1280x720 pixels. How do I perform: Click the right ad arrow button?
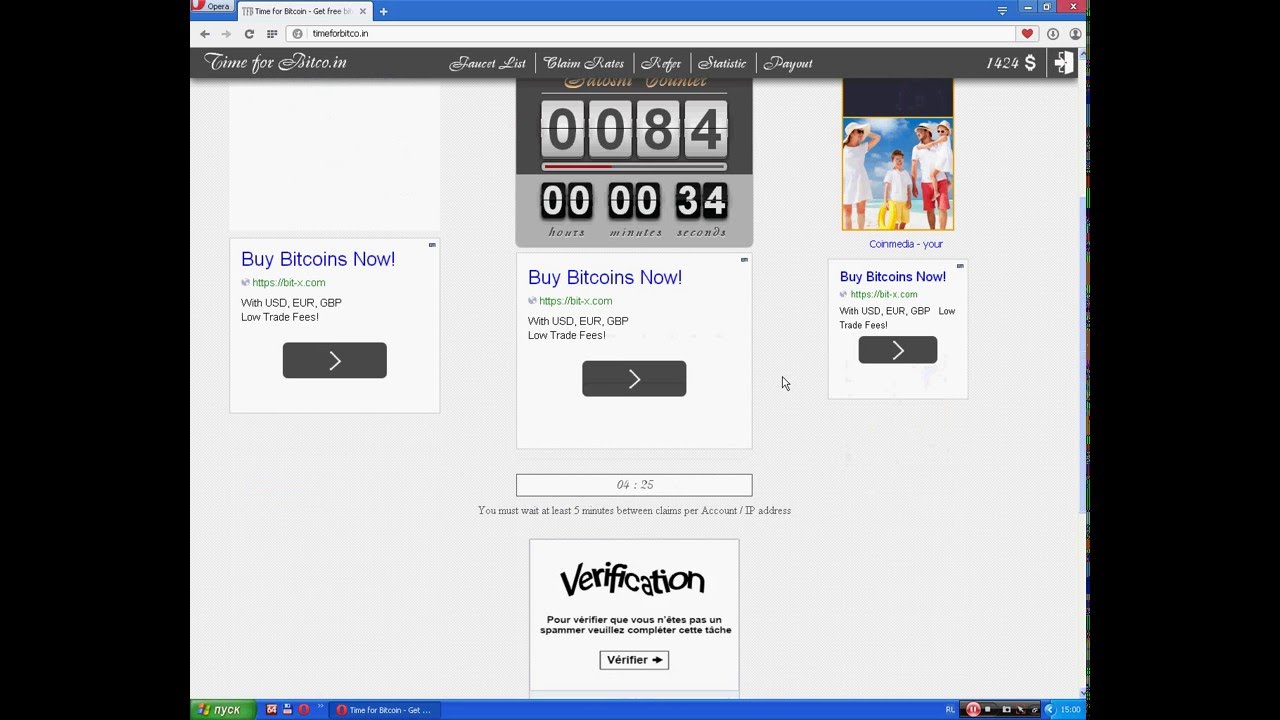(x=898, y=350)
